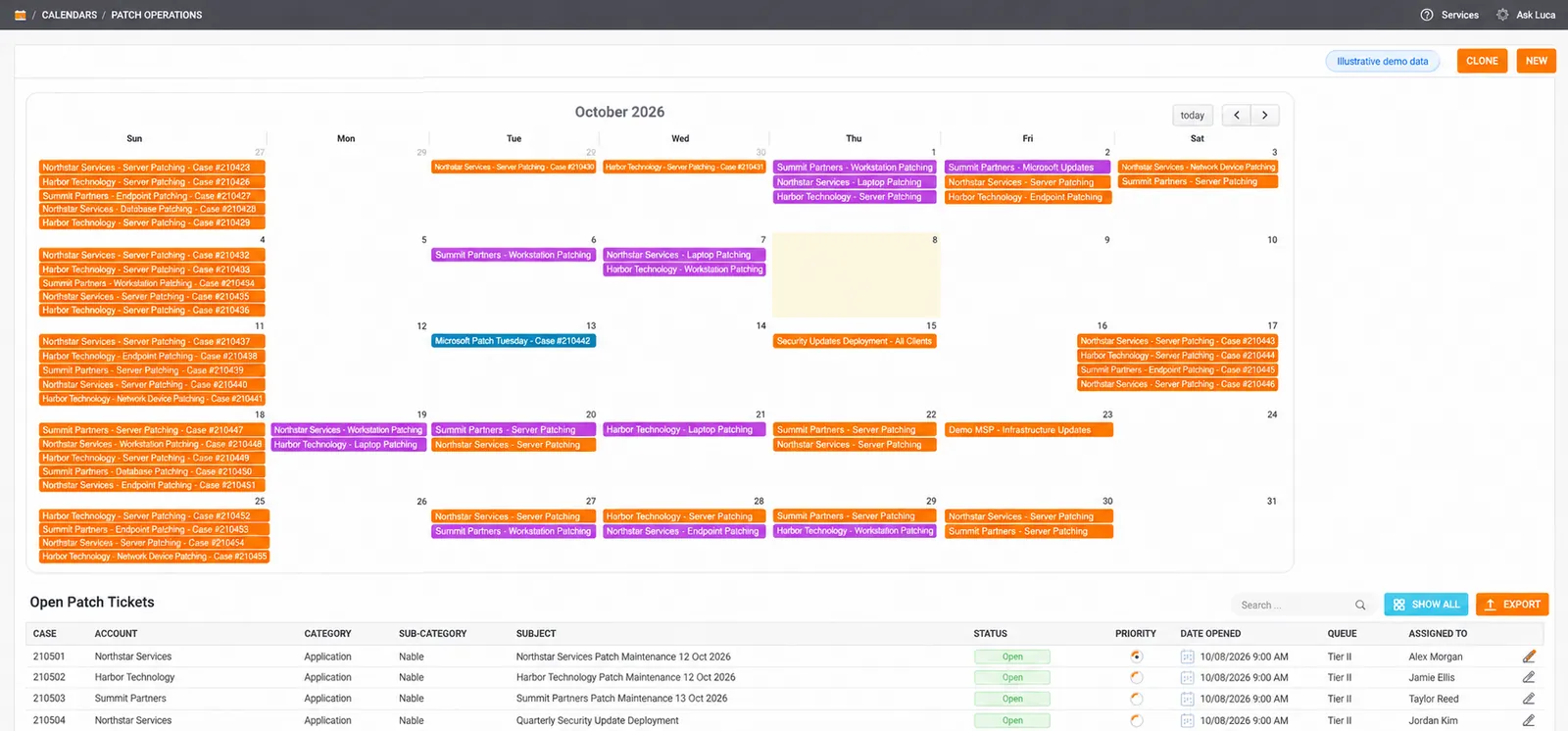
Task: Click priority indicator for case 210501
Action: [1137, 657]
